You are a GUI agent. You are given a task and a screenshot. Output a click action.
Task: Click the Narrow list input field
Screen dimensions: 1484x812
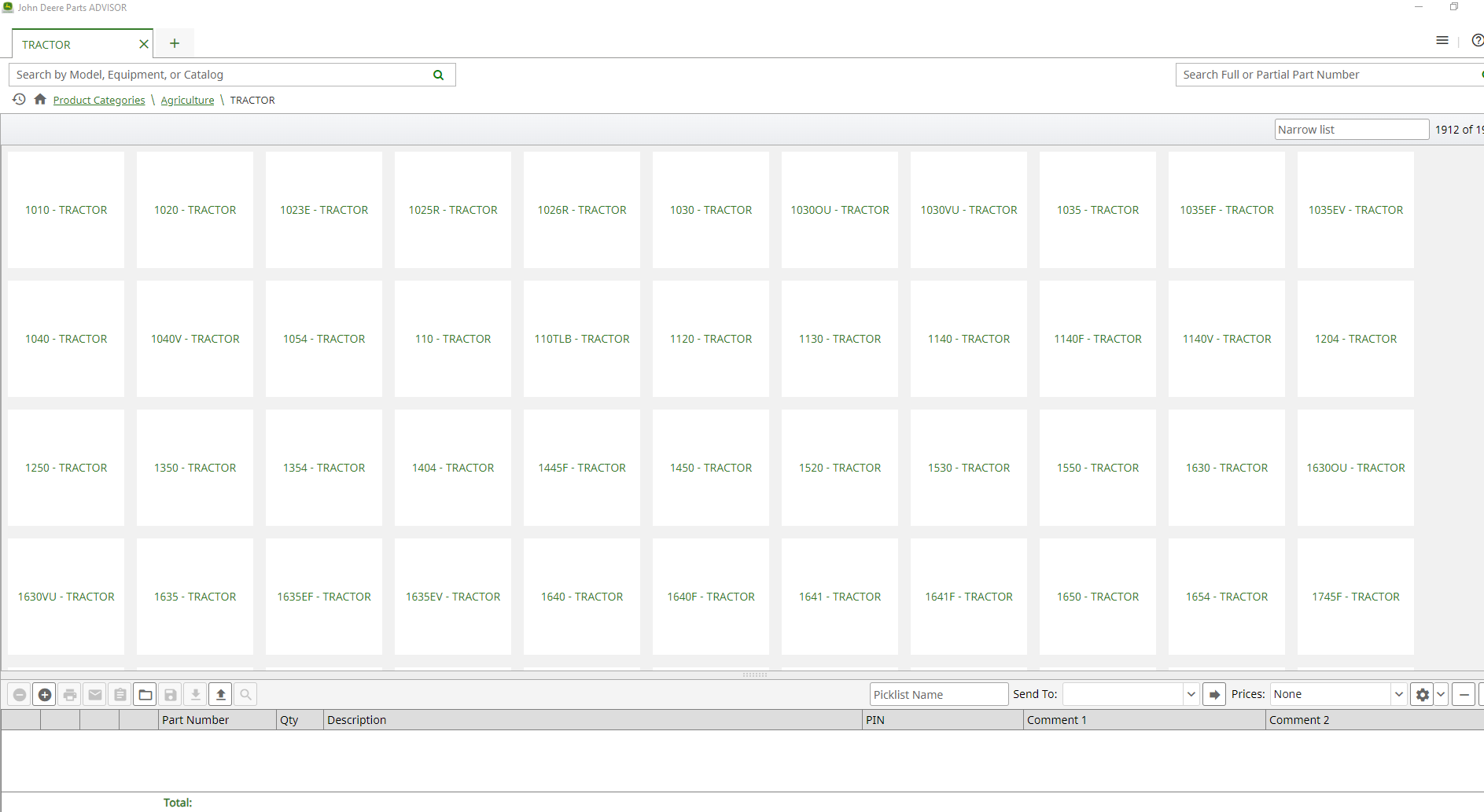click(x=1351, y=130)
